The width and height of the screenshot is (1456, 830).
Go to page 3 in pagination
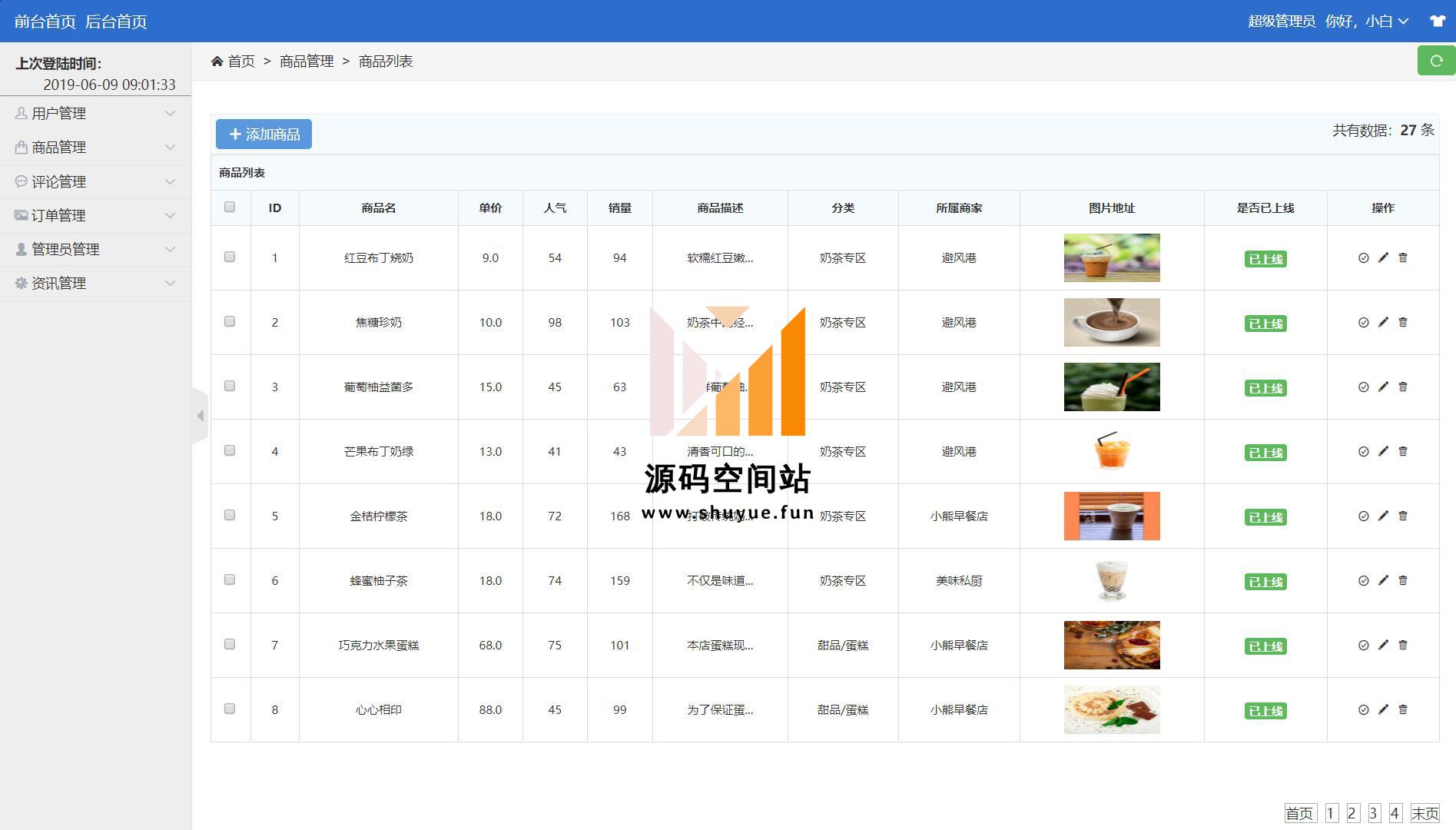click(1374, 813)
